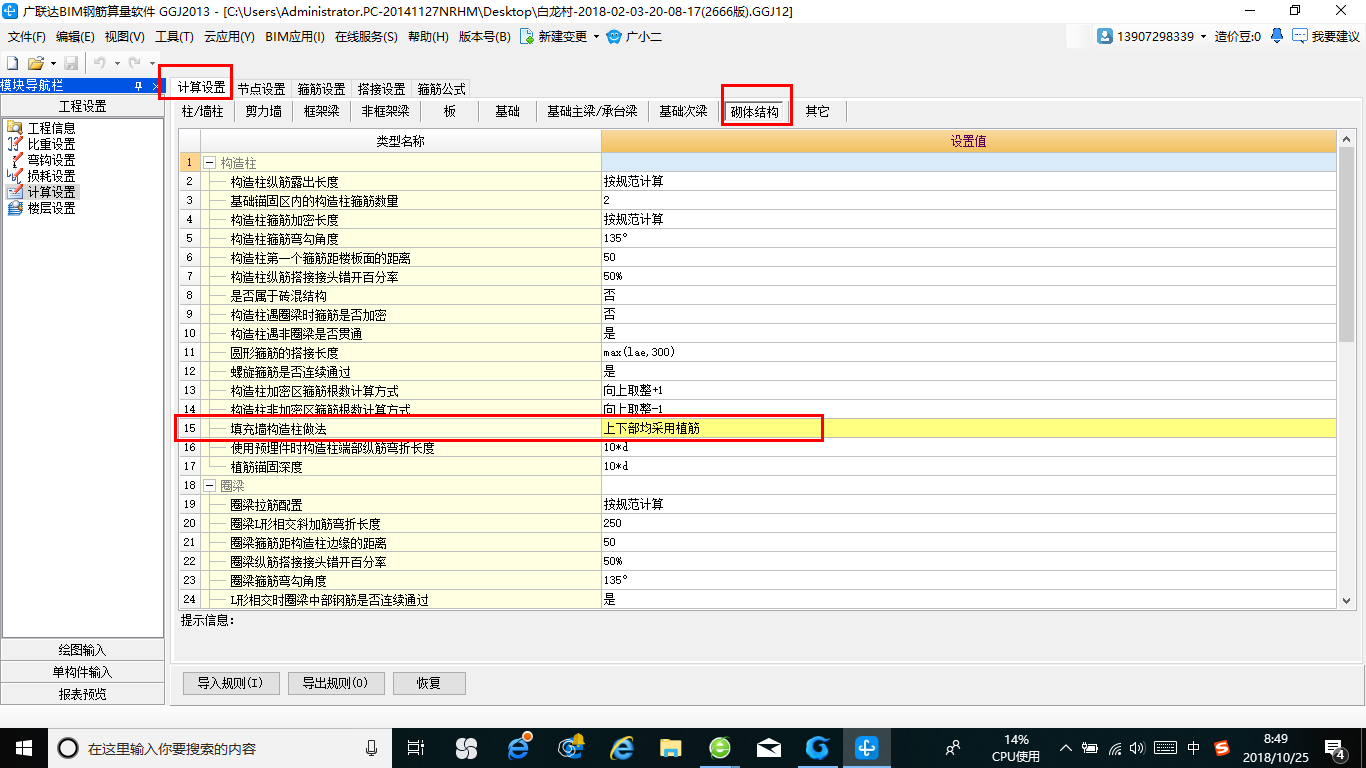The image size is (1366, 768).
Task: Select 剪力墙 component tab
Action: pyautogui.click(x=263, y=111)
